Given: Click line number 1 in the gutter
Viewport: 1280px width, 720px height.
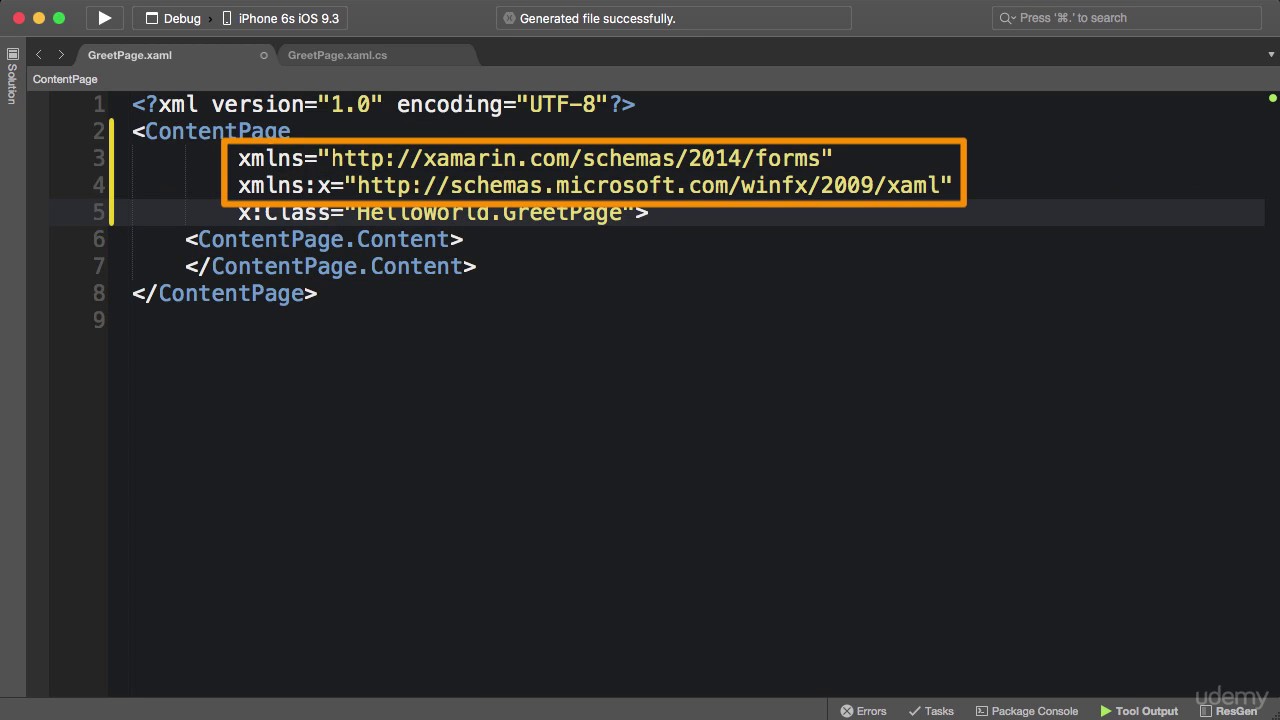Looking at the screenshot, I should (x=98, y=104).
